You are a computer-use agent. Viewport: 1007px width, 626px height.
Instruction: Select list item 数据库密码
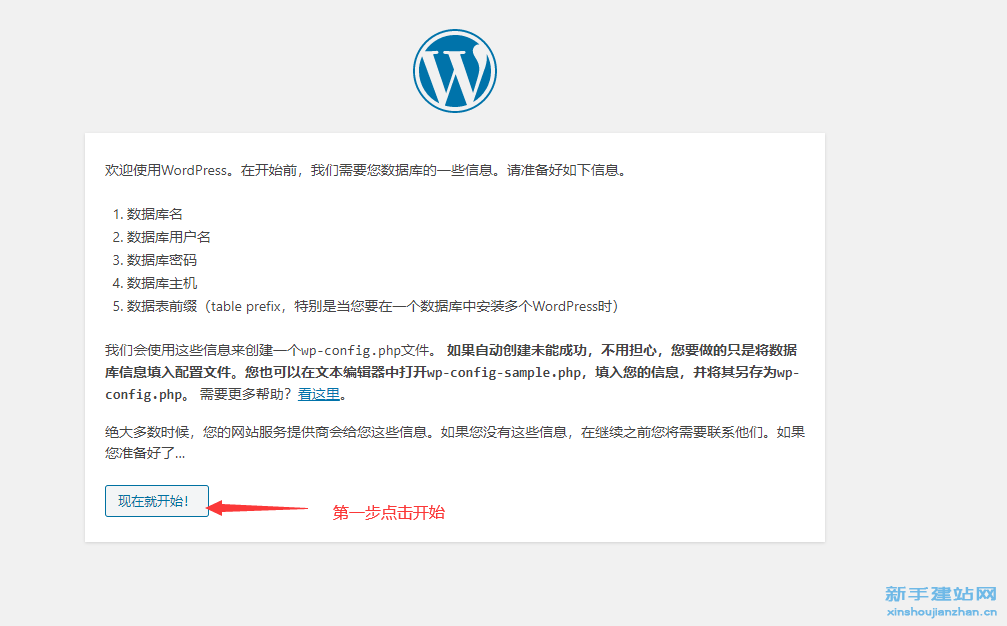(x=161, y=260)
